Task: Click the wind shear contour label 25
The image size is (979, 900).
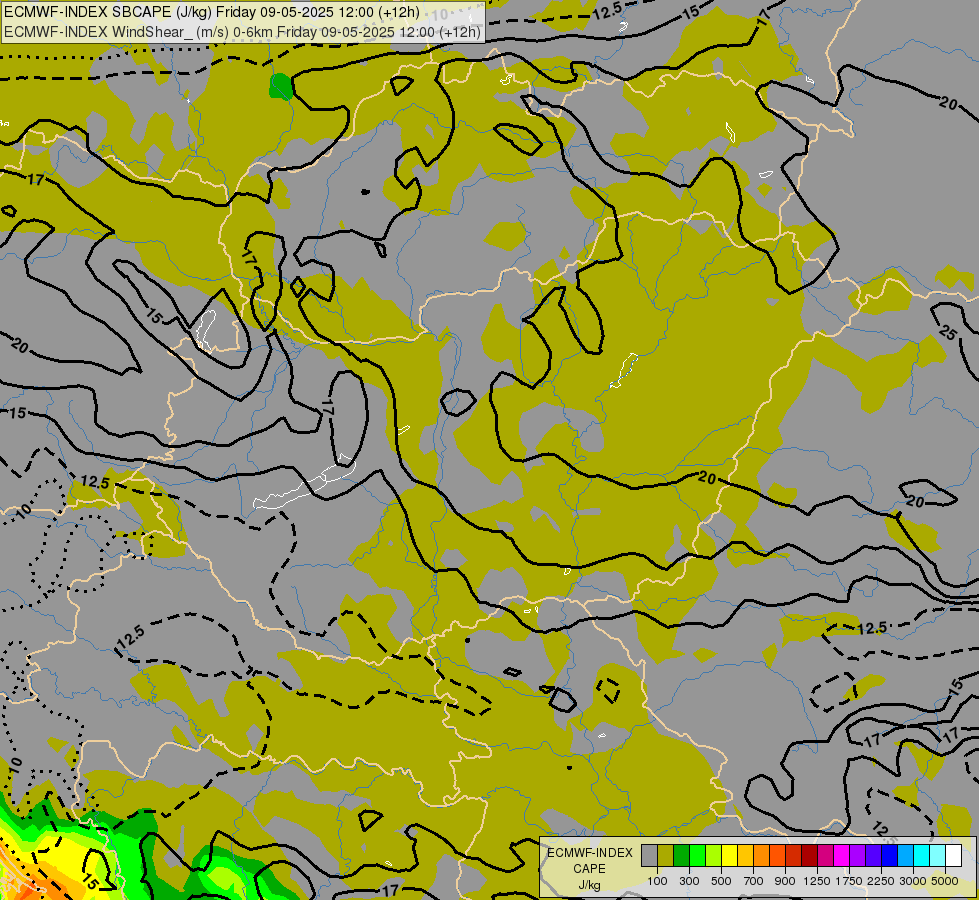Action: pos(948,333)
